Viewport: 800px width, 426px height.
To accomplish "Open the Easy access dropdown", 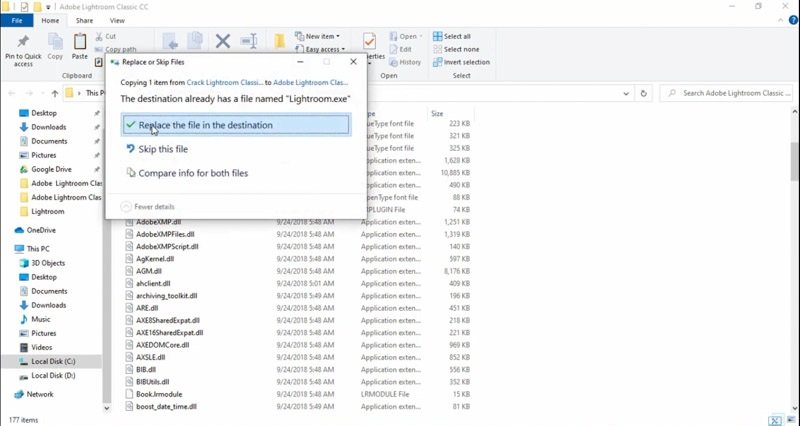I will click(320, 49).
